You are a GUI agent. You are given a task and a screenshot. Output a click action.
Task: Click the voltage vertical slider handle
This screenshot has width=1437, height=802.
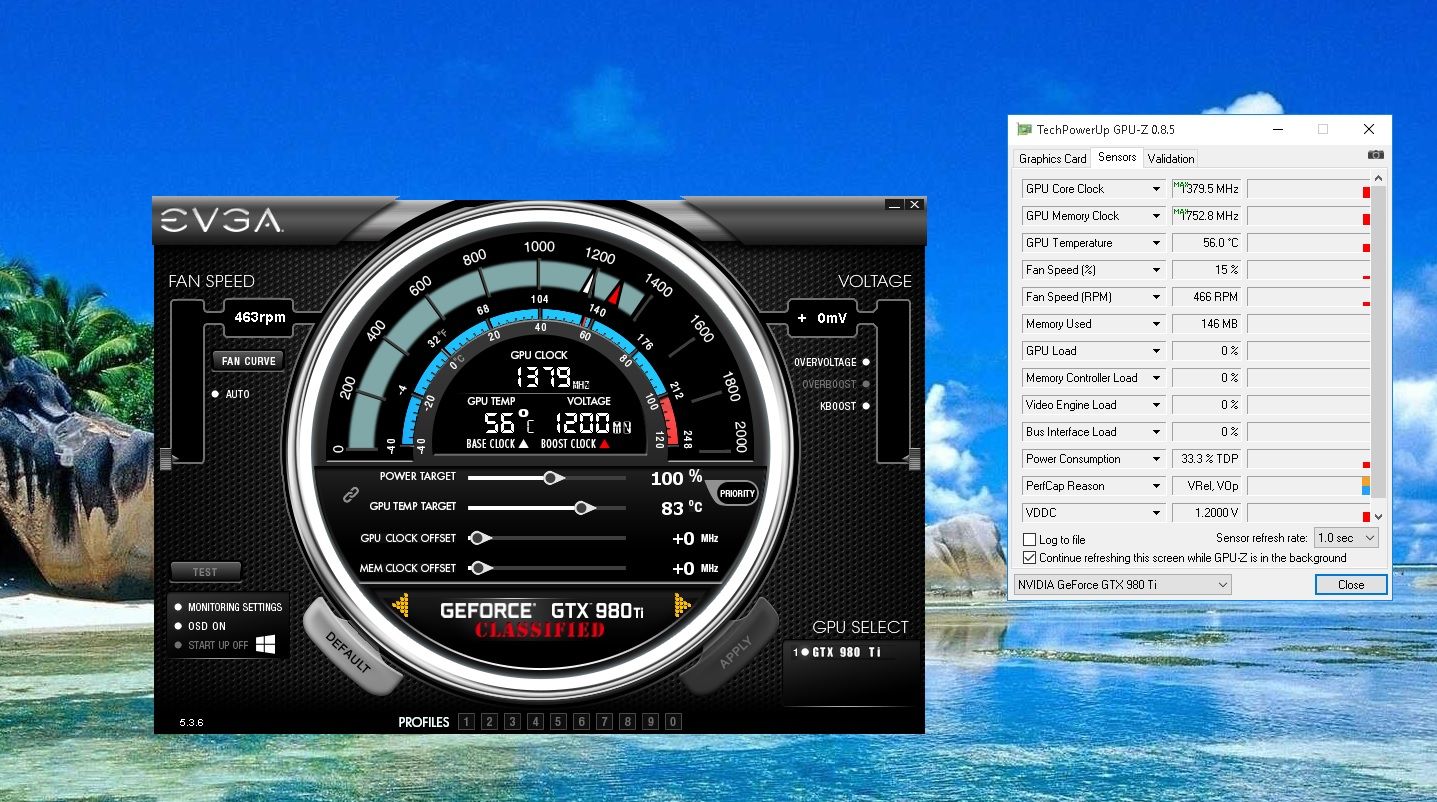913,459
